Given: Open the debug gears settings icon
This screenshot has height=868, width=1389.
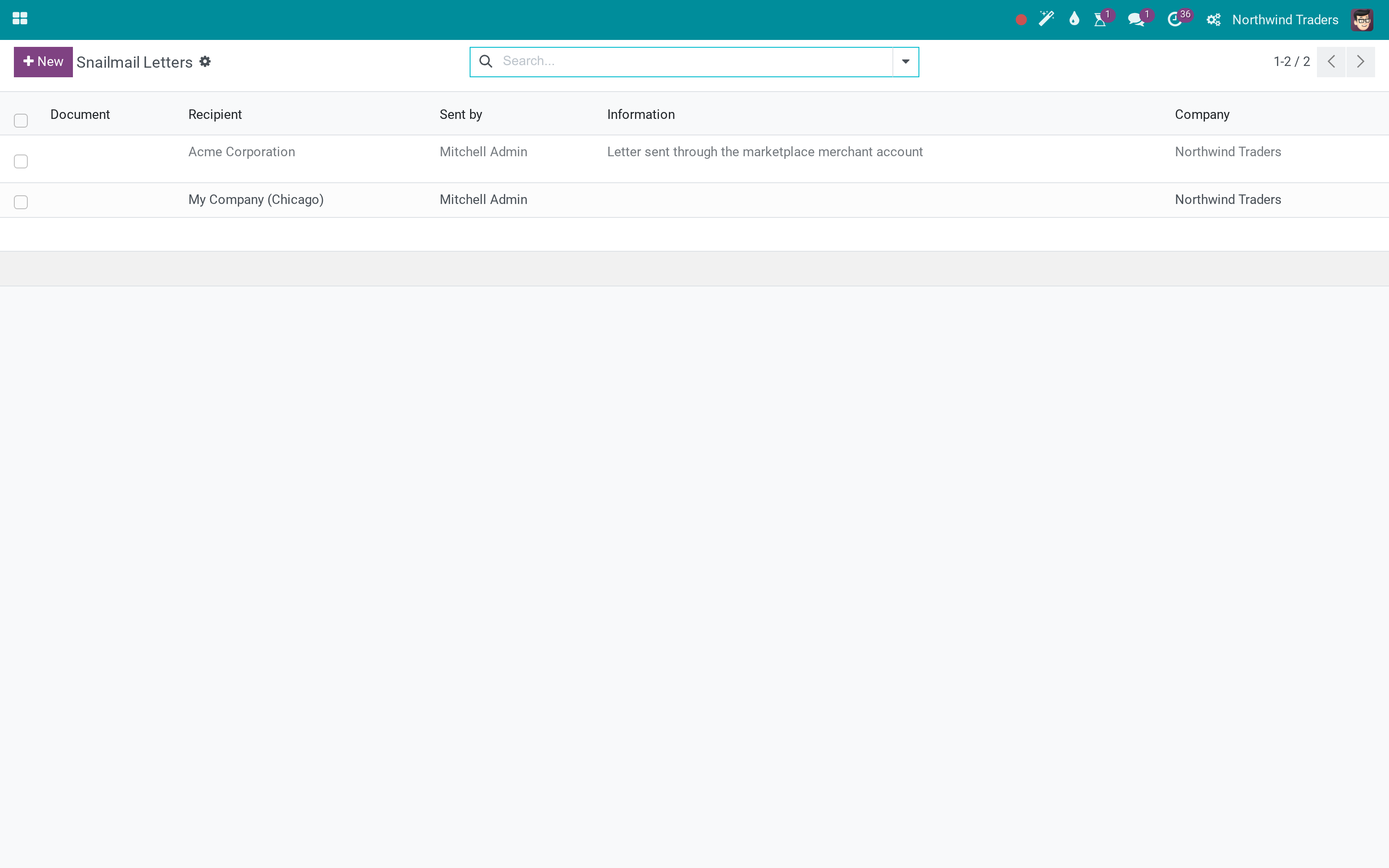Looking at the screenshot, I should [x=1213, y=20].
